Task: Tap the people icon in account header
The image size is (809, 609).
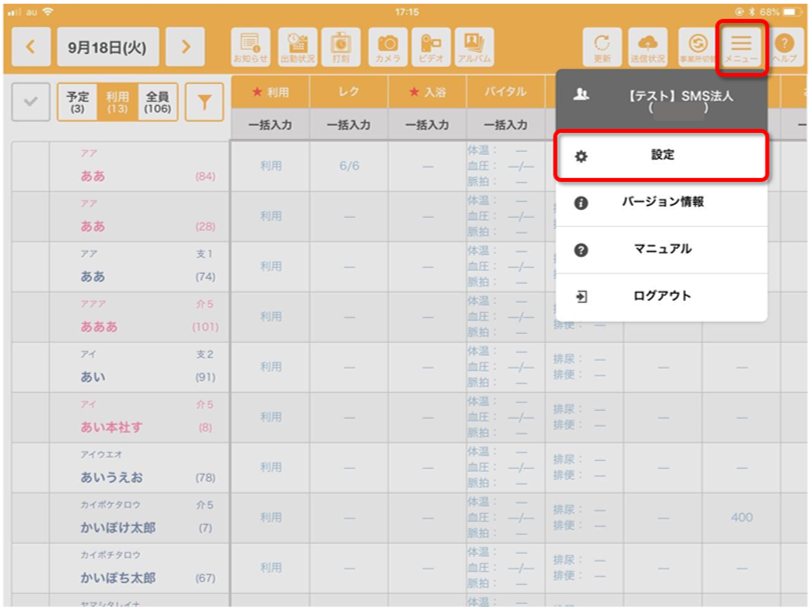Action: (x=581, y=94)
